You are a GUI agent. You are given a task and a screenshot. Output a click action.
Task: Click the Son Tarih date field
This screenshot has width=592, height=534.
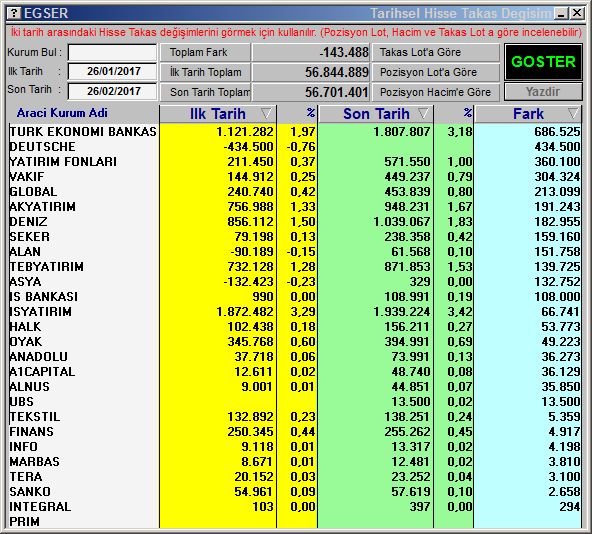coord(113,91)
